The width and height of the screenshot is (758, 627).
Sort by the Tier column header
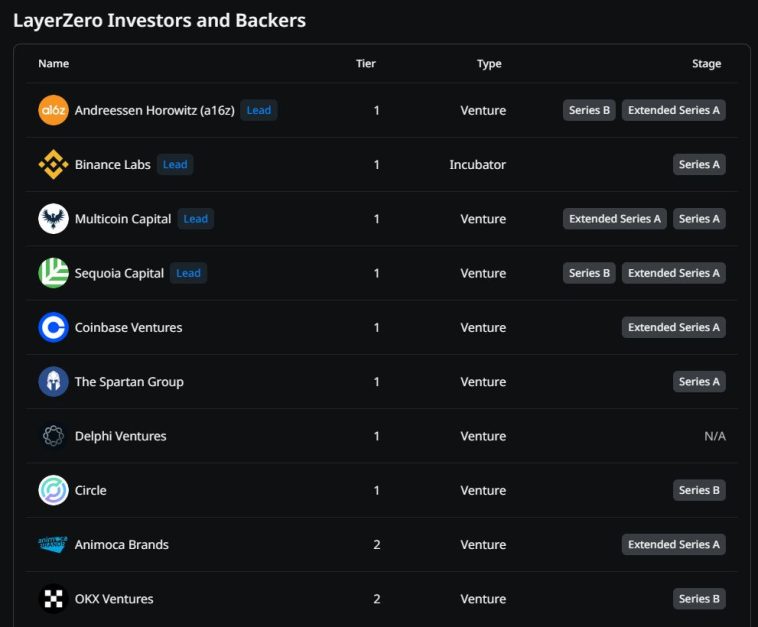pyautogui.click(x=366, y=64)
